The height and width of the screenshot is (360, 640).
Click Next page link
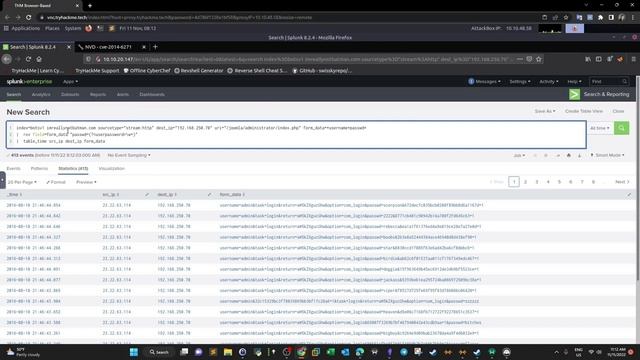[622, 182]
